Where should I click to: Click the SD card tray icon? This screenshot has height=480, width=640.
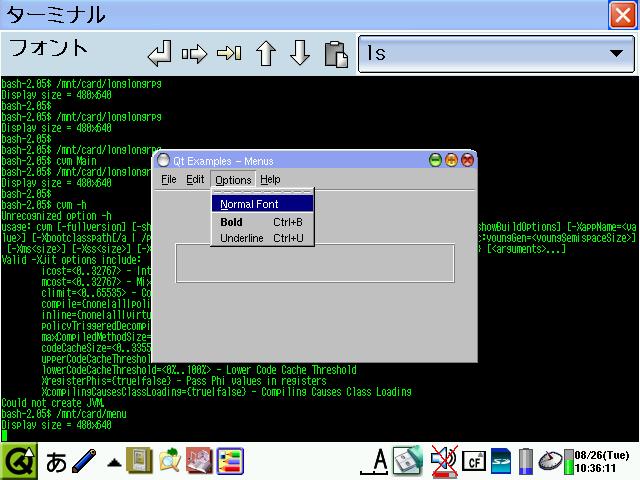pyautogui.click(x=501, y=462)
